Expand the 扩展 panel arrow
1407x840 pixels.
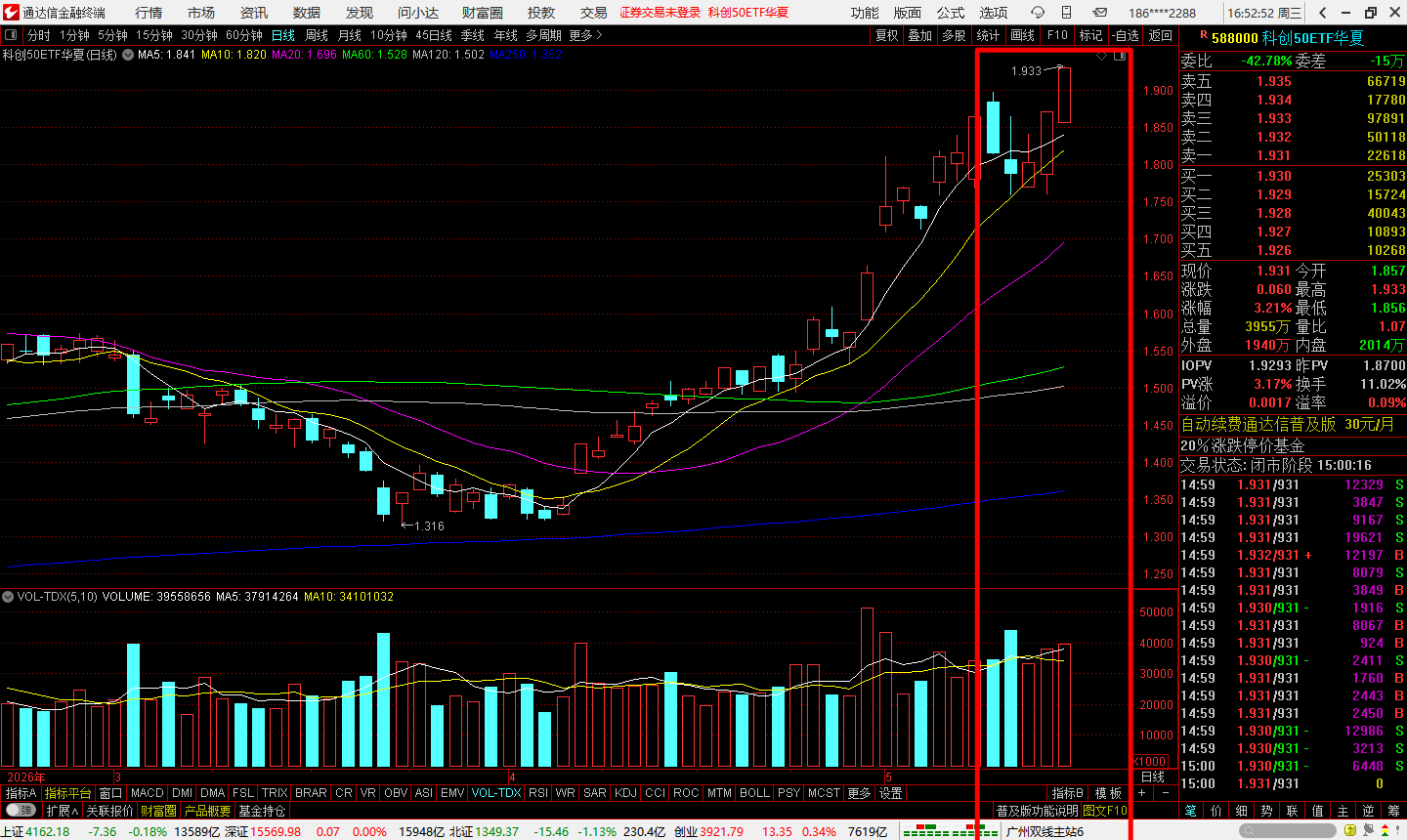(x=62, y=811)
